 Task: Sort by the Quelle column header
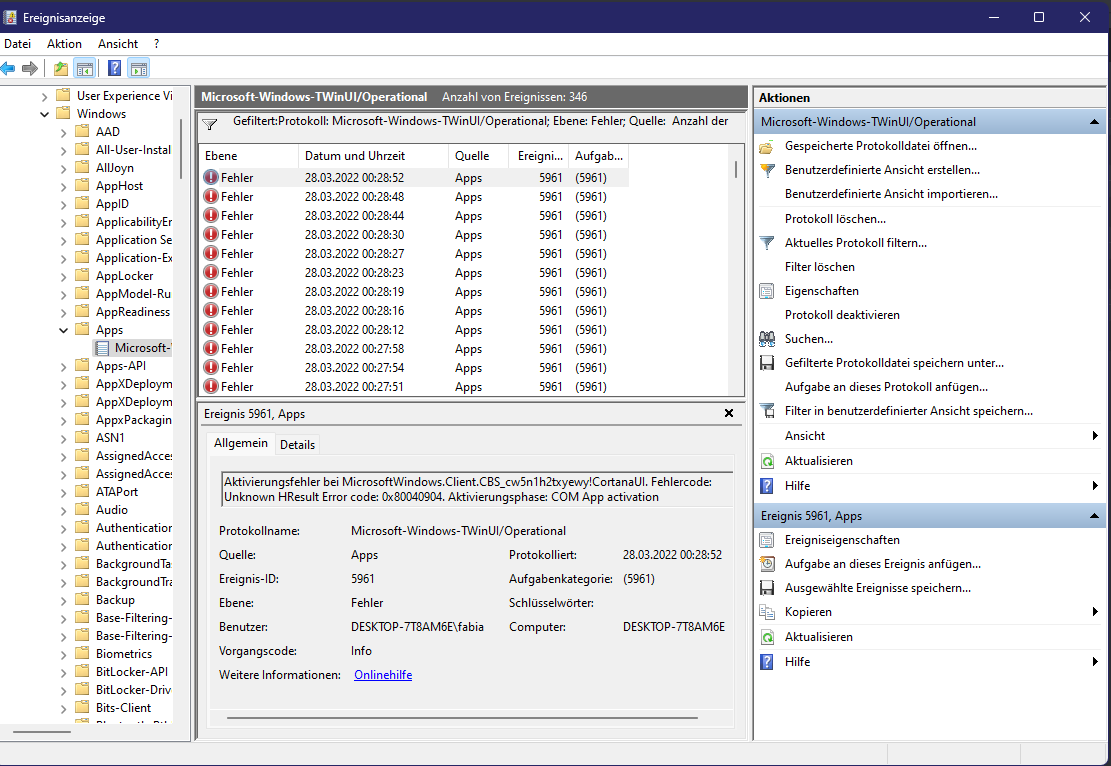click(x=478, y=156)
